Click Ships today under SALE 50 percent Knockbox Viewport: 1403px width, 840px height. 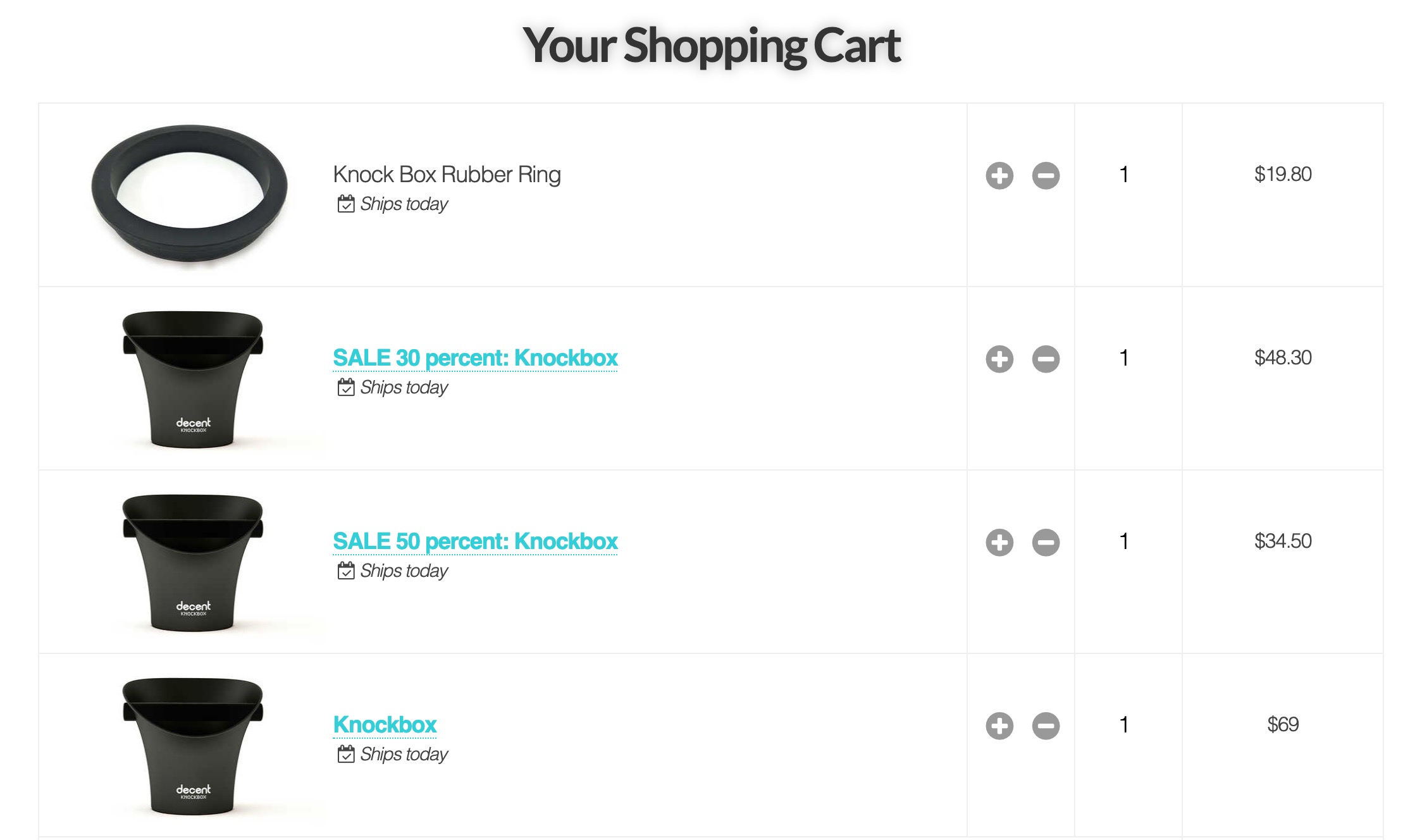pos(404,571)
